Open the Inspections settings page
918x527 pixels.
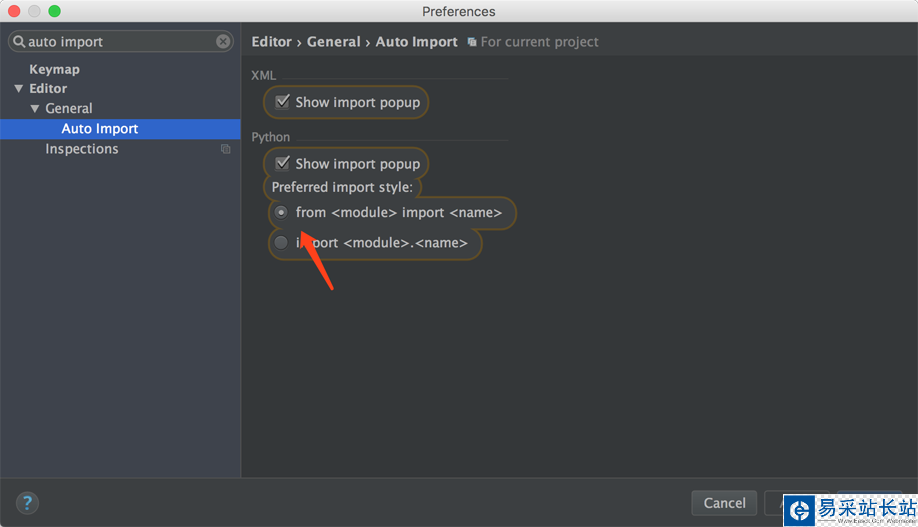pyautogui.click(x=81, y=149)
